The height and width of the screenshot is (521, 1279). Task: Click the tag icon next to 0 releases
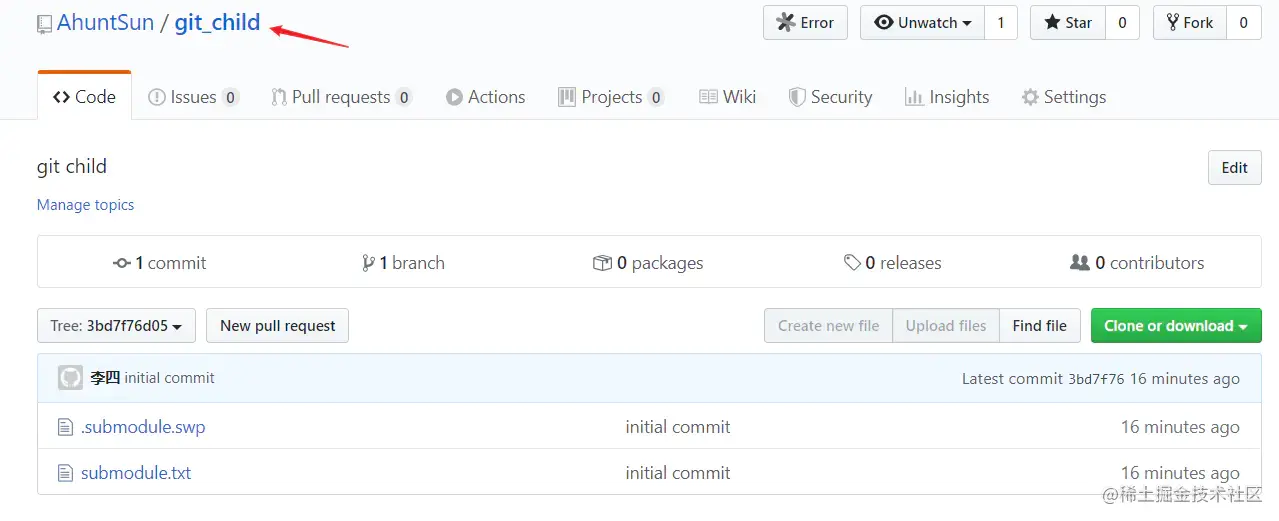tap(852, 263)
